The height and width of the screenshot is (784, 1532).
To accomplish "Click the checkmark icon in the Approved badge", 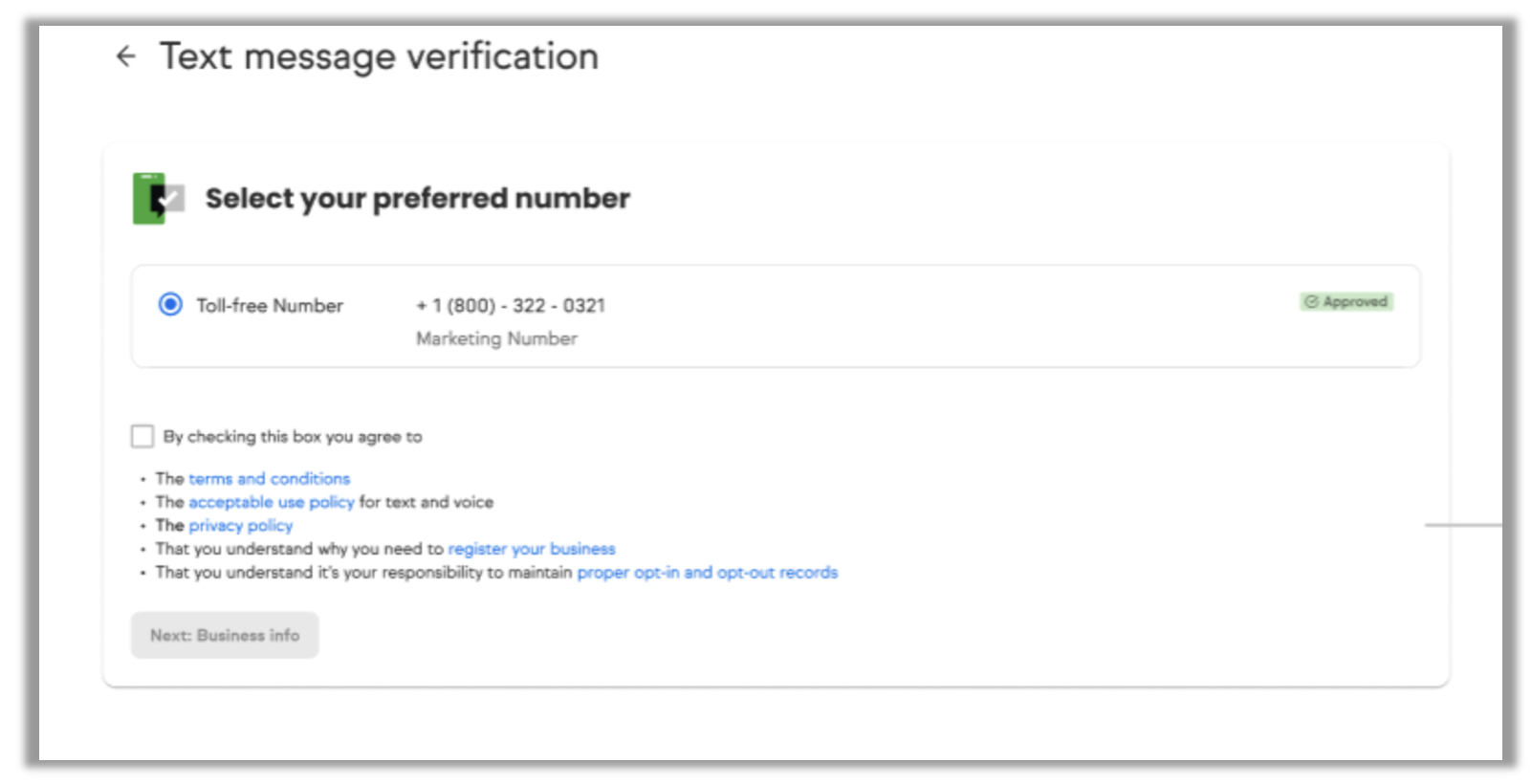I will tap(1311, 301).
